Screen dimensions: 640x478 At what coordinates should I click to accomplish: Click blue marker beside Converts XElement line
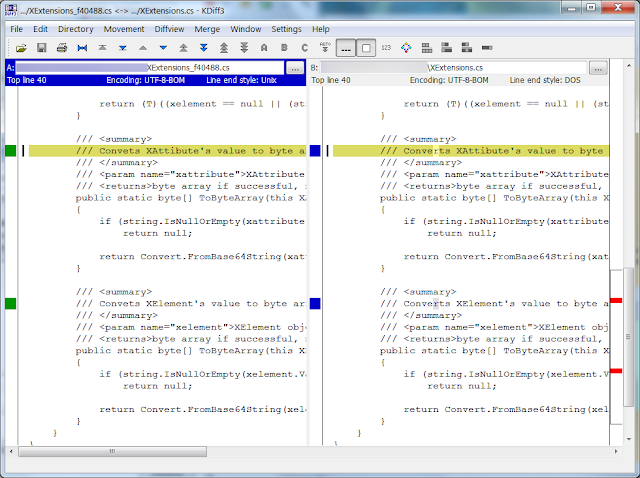315,304
